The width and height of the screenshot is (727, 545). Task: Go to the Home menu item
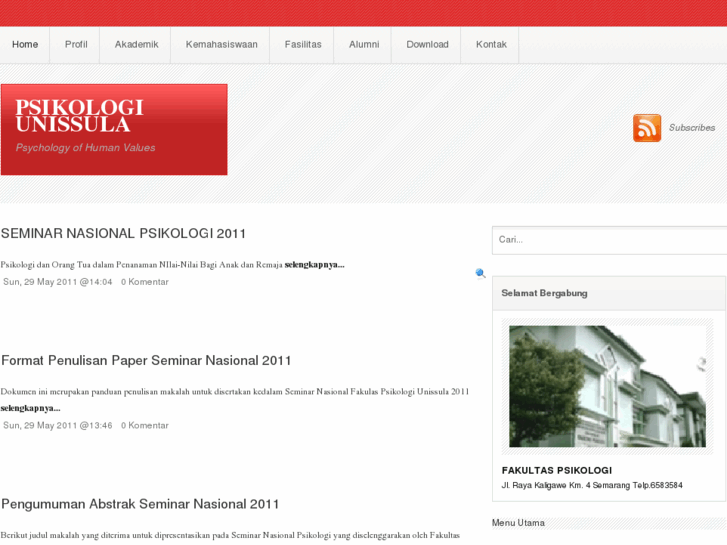pos(25,45)
